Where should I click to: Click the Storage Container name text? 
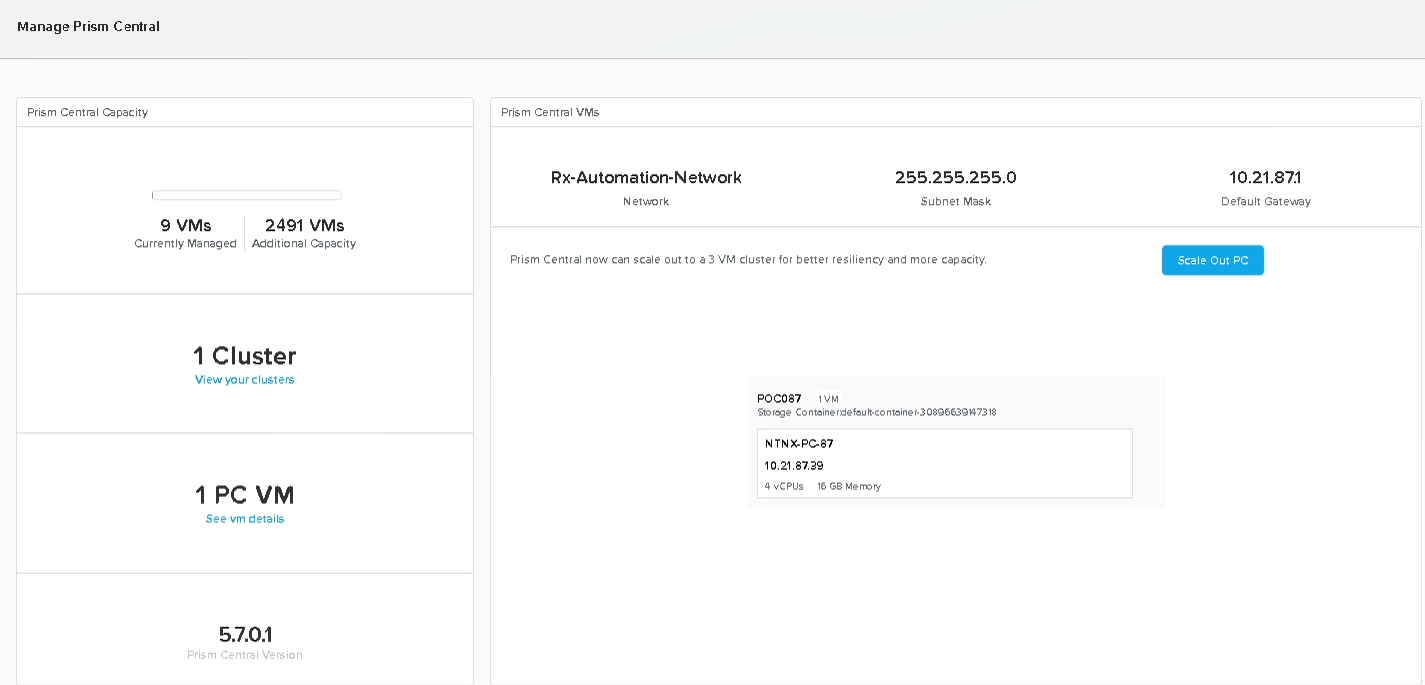pyautogui.click(x=876, y=412)
